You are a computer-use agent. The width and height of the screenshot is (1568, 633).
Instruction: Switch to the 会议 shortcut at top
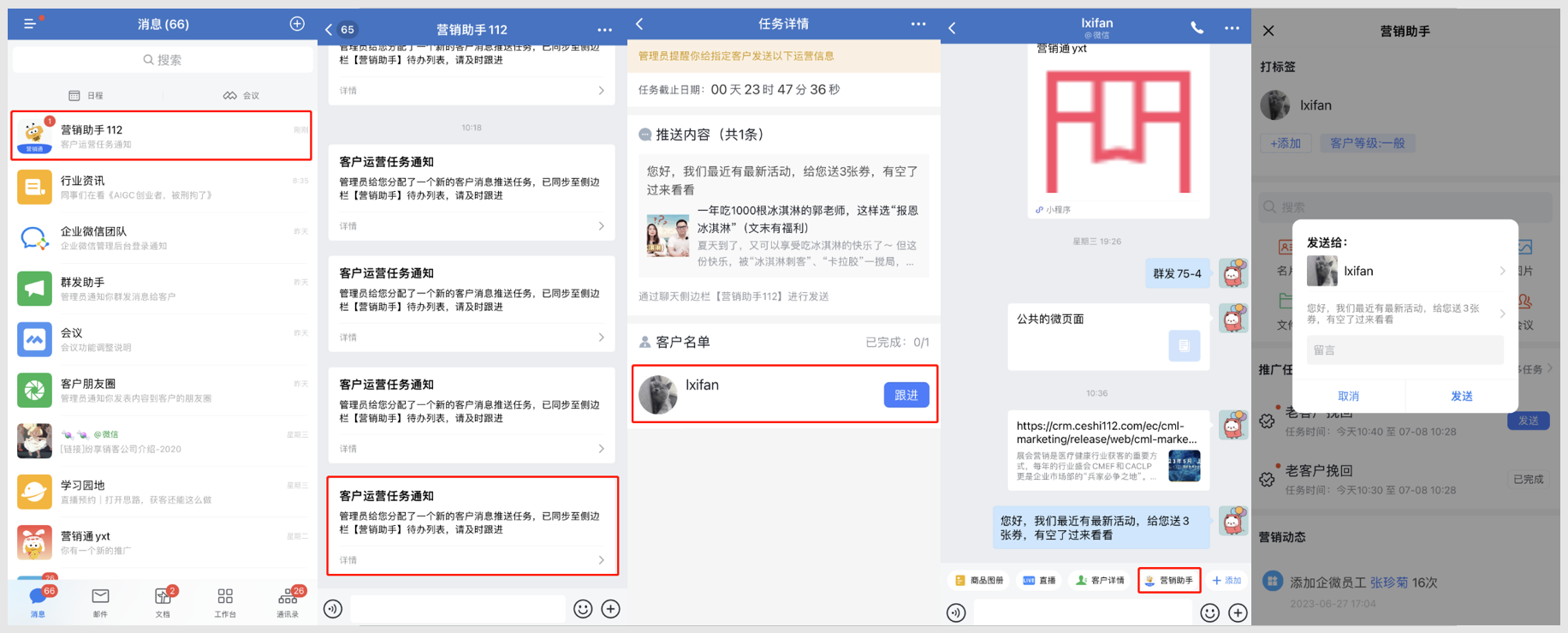[x=241, y=95]
